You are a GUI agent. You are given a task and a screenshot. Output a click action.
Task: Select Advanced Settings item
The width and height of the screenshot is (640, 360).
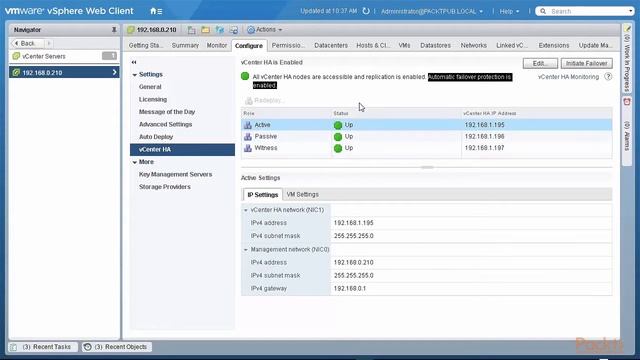pos(165,124)
